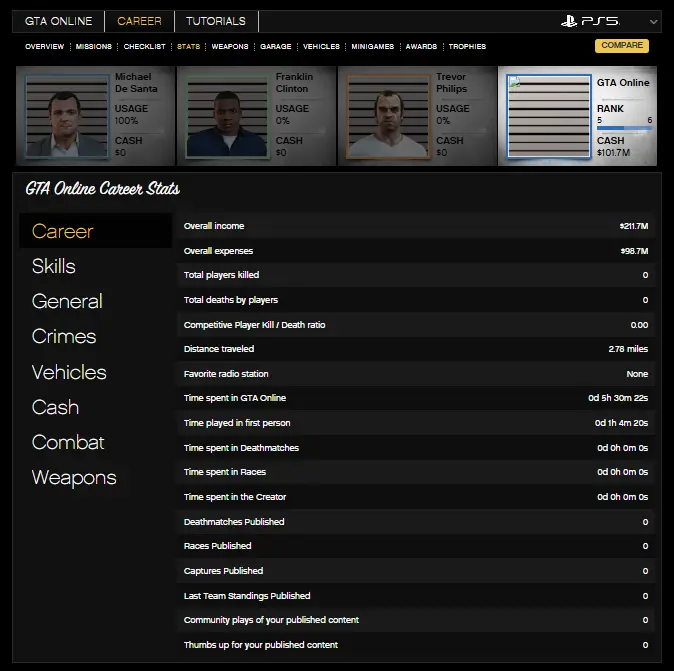The width and height of the screenshot is (674, 671).
Task: Open the VEHICLES sub-navigation link
Action: point(321,46)
